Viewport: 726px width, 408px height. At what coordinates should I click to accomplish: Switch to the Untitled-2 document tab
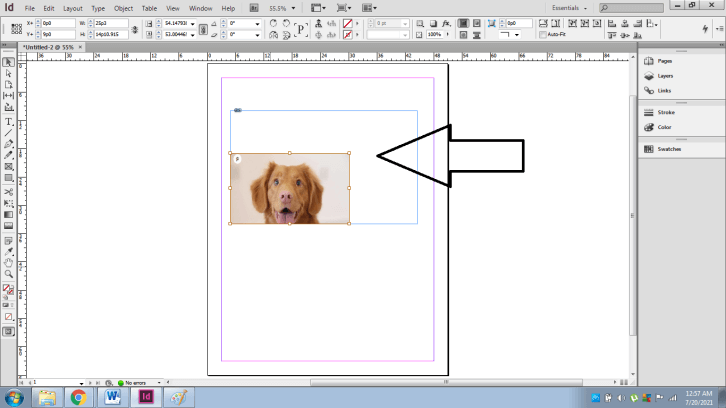(x=49, y=47)
